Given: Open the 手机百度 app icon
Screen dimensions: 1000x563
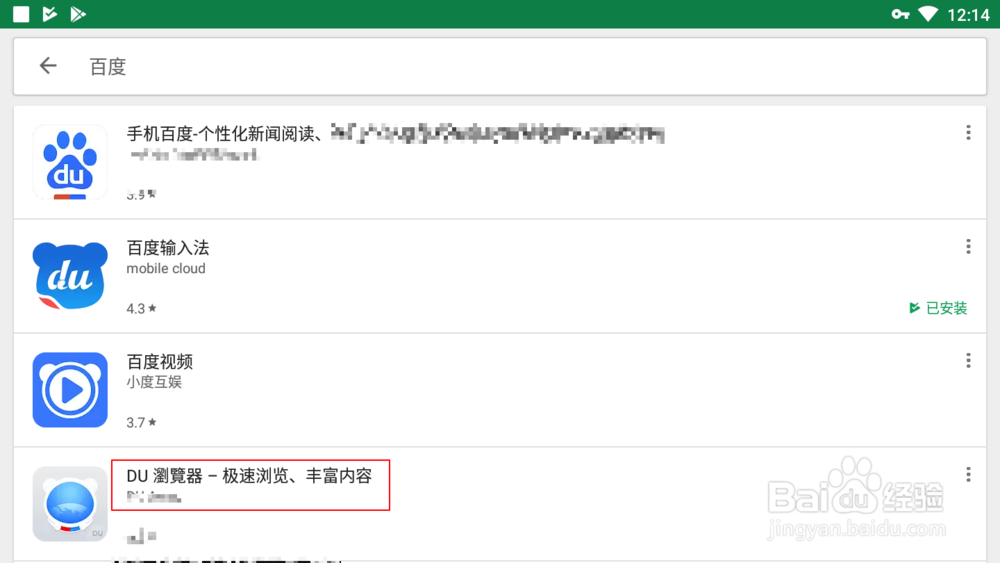Looking at the screenshot, I should coord(70,162).
